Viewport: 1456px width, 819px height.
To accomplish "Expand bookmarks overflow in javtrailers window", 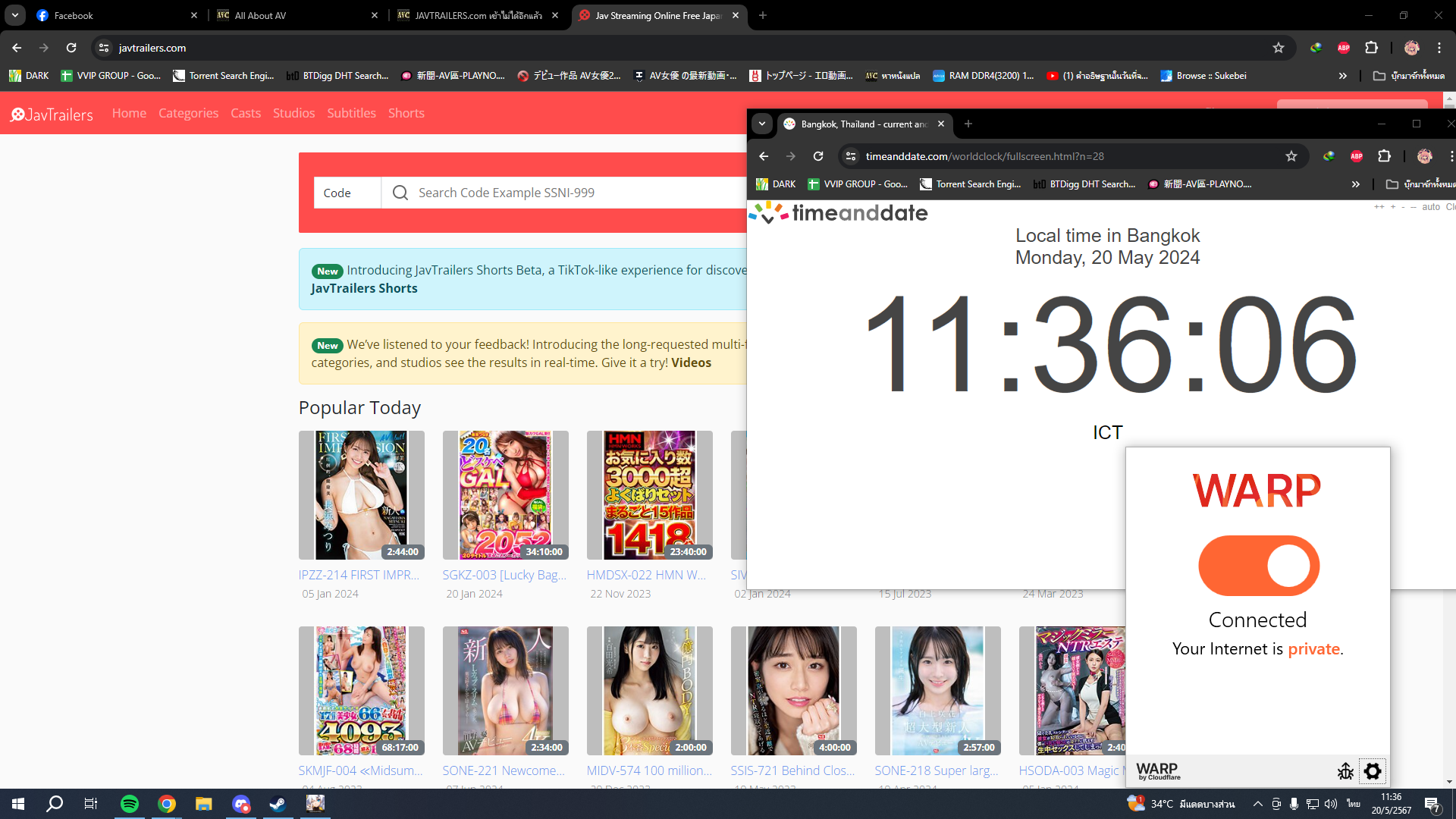I will pyautogui.click(x=1342, y=76).
